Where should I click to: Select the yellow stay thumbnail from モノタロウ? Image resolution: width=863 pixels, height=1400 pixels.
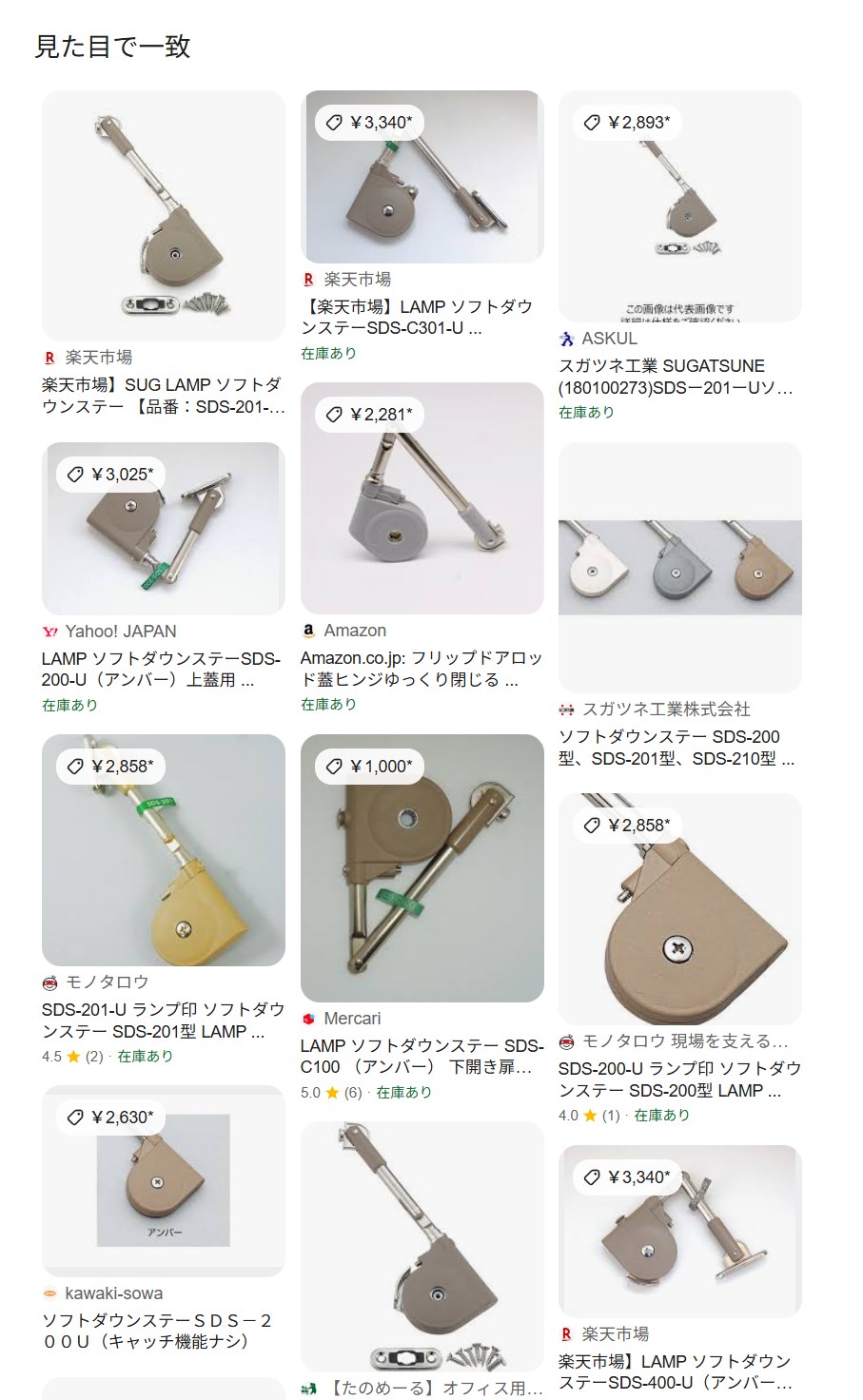[164, 850]
